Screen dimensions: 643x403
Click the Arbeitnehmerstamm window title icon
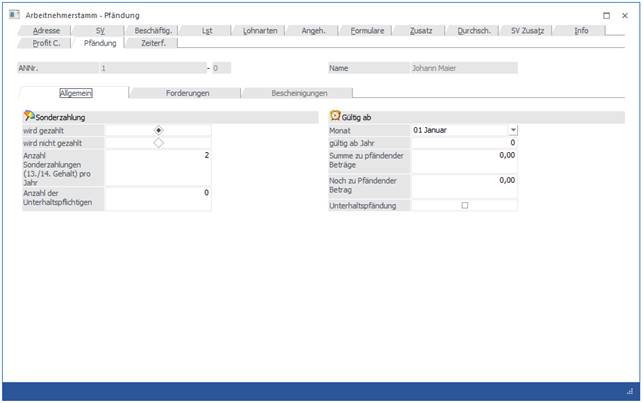click(x=11, y=16)
